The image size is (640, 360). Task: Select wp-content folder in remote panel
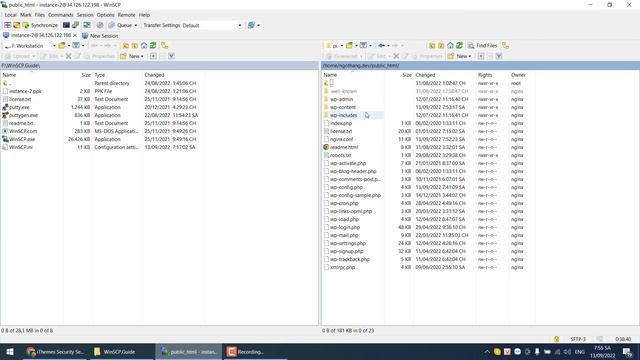[343, 107]
